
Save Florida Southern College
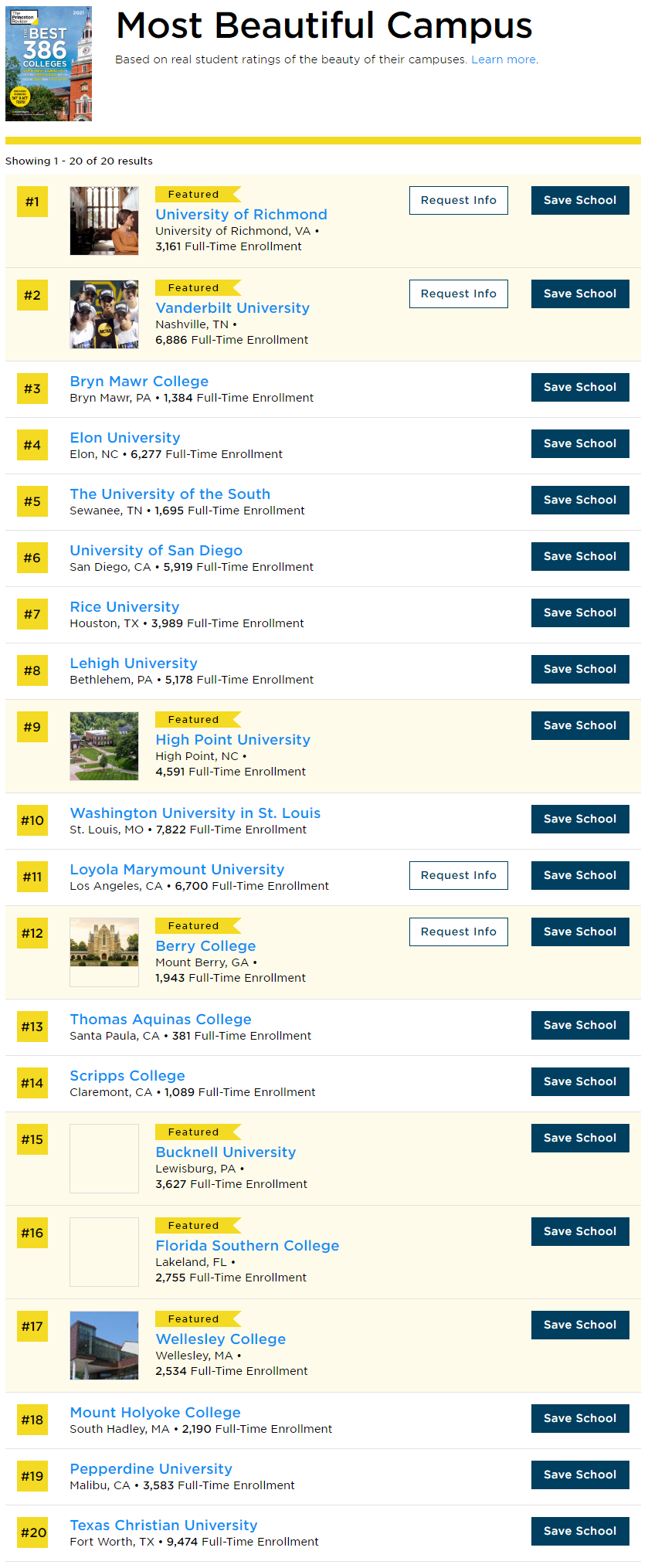tap(580, 1231)
